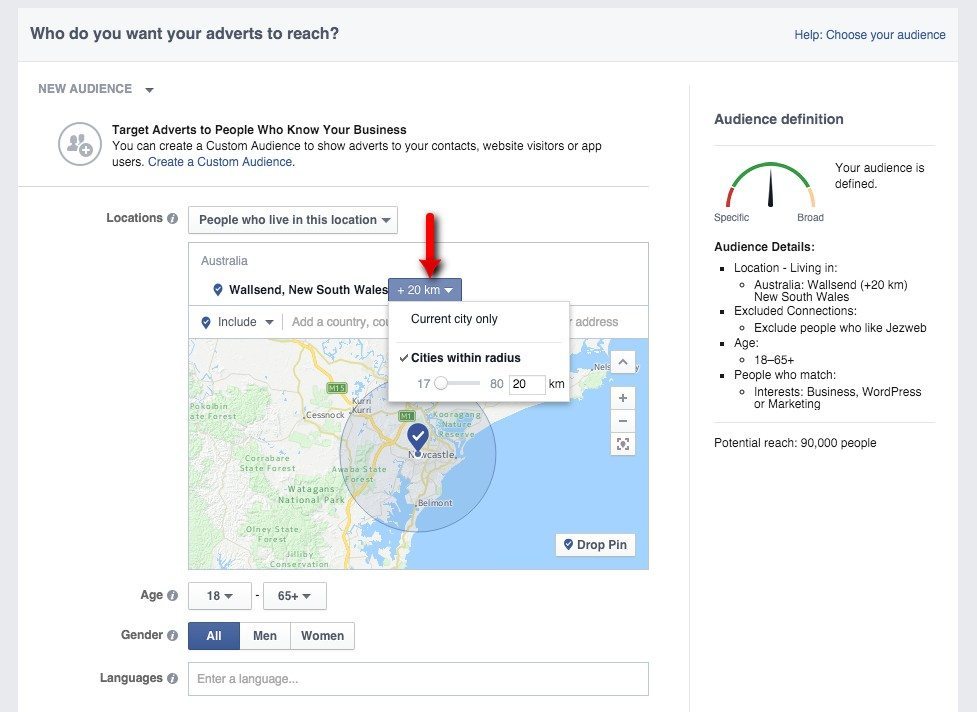Viewport: 977px width, 712px height.
Task: Zoom out on the map
Action: [x=623, y=421]
